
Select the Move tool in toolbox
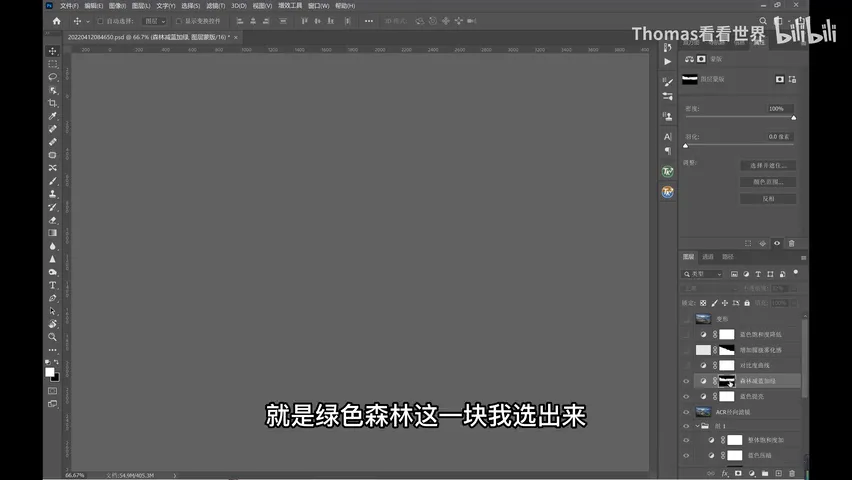[53, 51]
